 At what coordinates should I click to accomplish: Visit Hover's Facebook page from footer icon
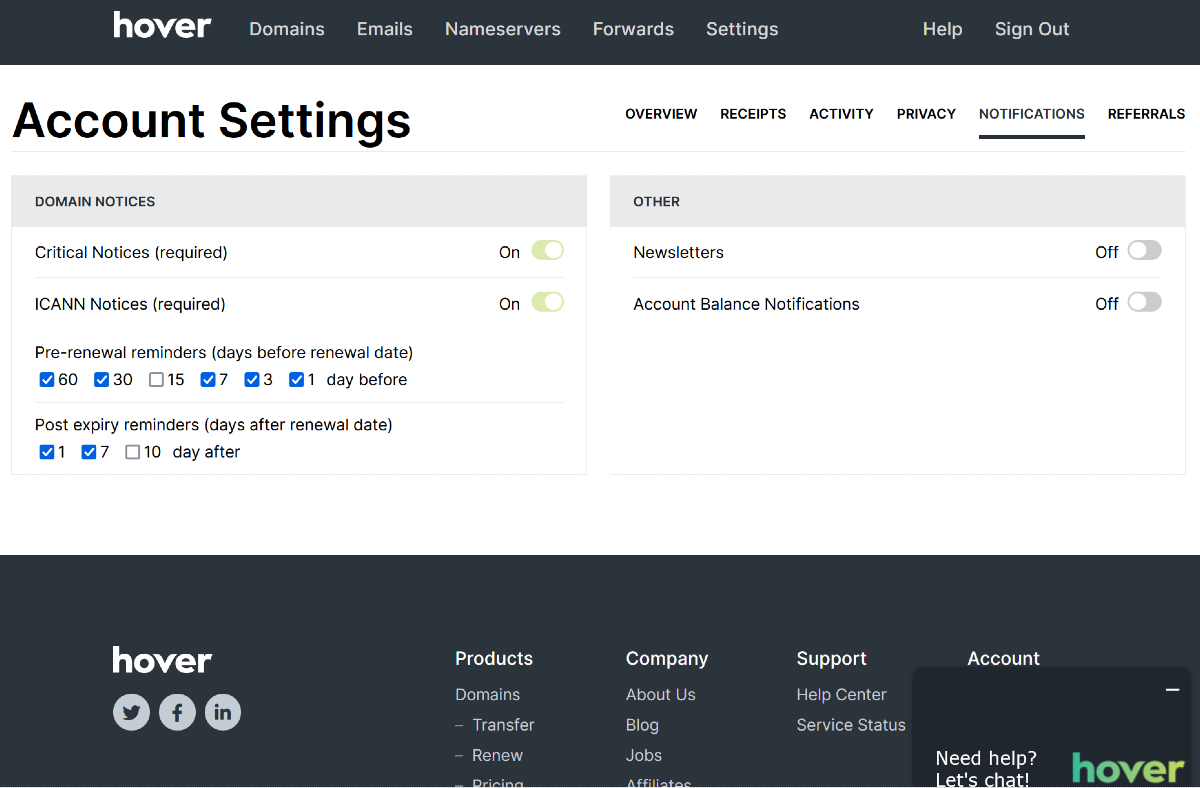click(x=177, y=712)
